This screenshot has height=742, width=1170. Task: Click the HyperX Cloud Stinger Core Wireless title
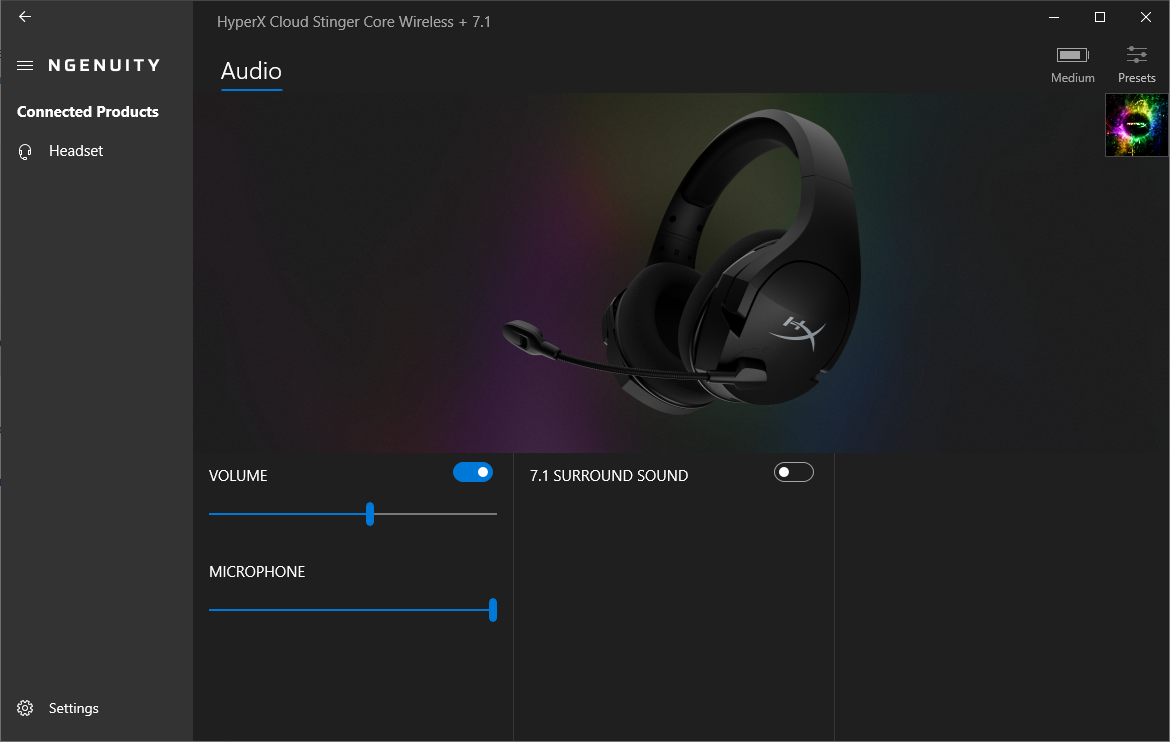tap(354, 22)
